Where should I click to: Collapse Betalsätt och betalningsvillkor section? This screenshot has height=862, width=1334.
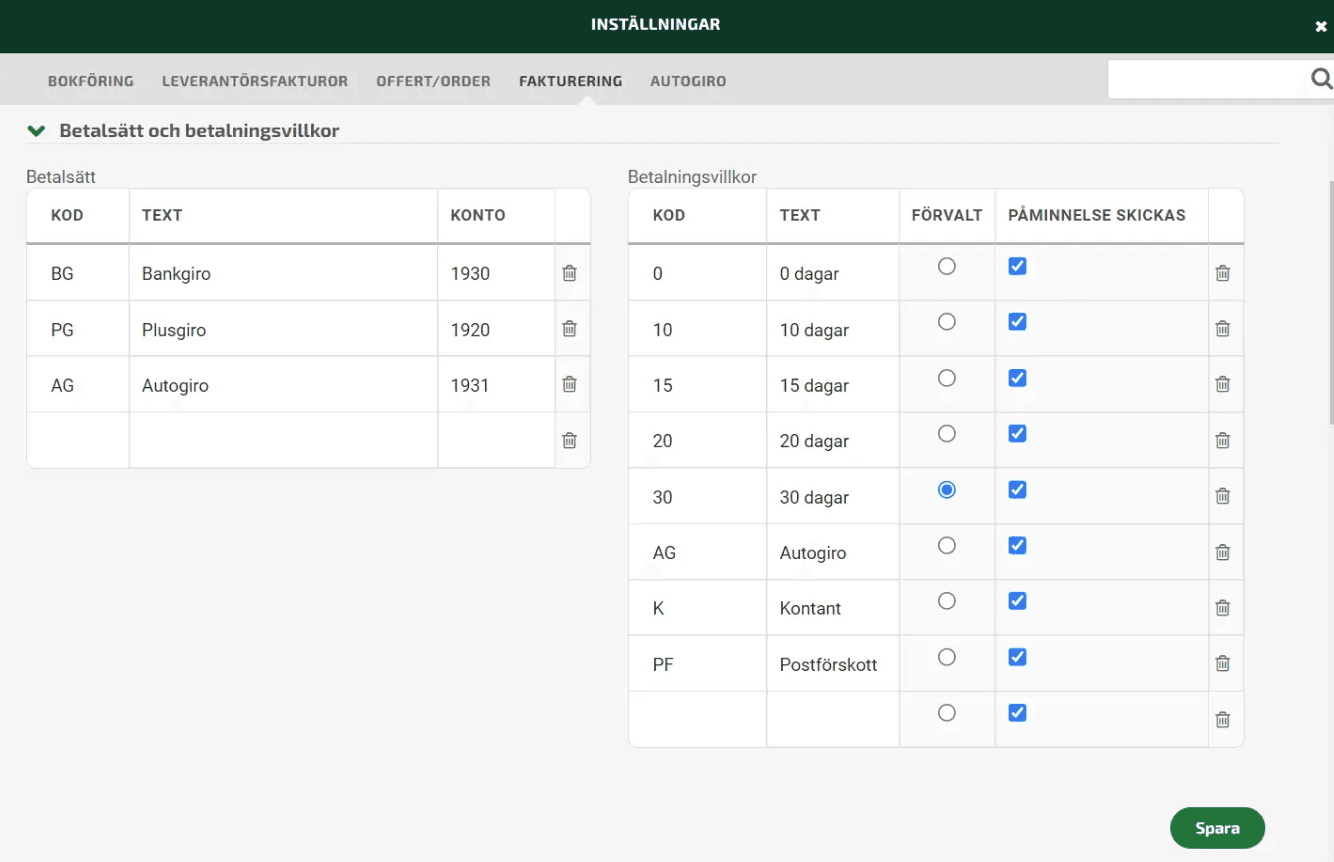click(37, 131)
